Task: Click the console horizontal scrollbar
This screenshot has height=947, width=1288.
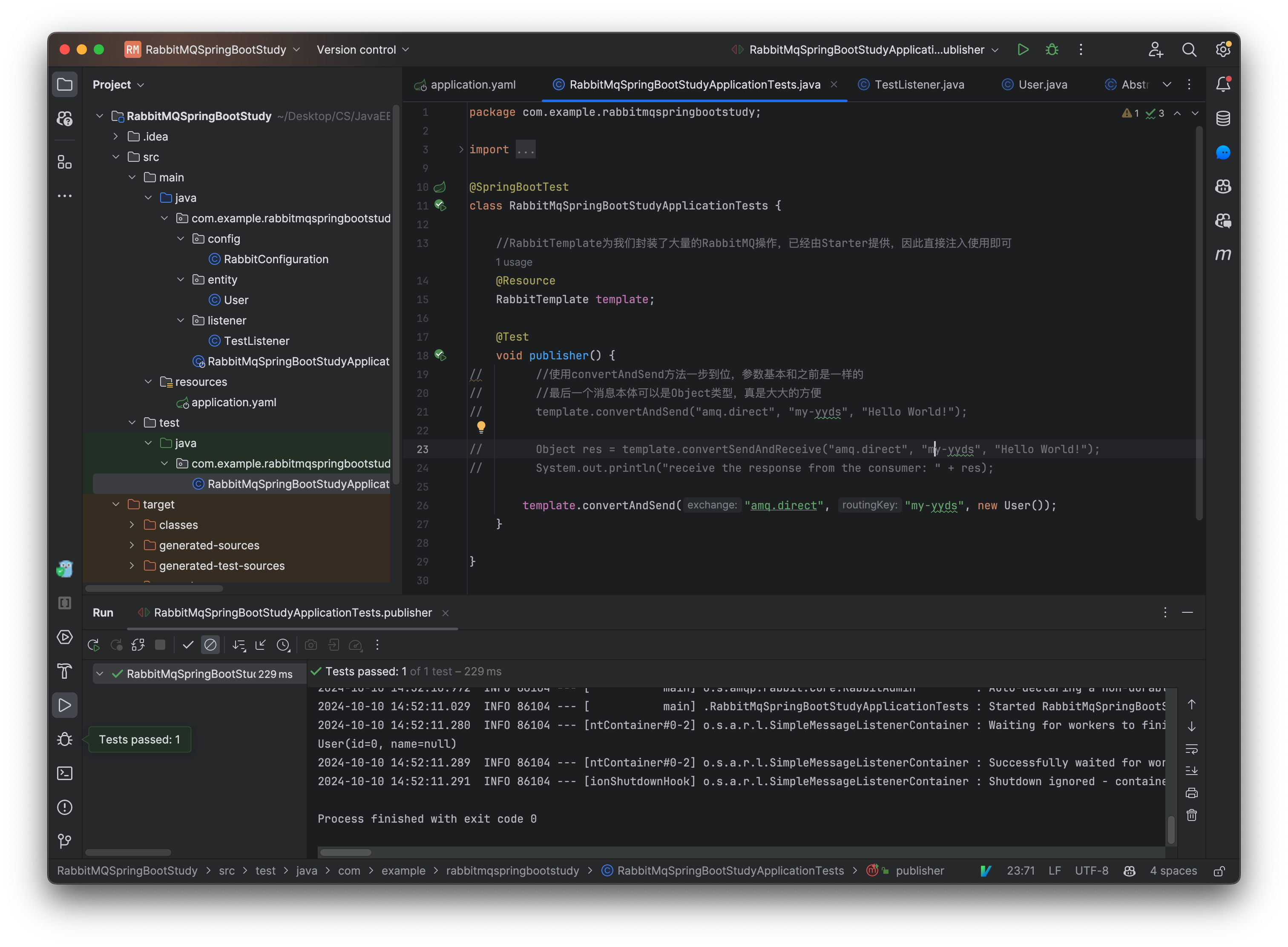Action: pos(346,852)
